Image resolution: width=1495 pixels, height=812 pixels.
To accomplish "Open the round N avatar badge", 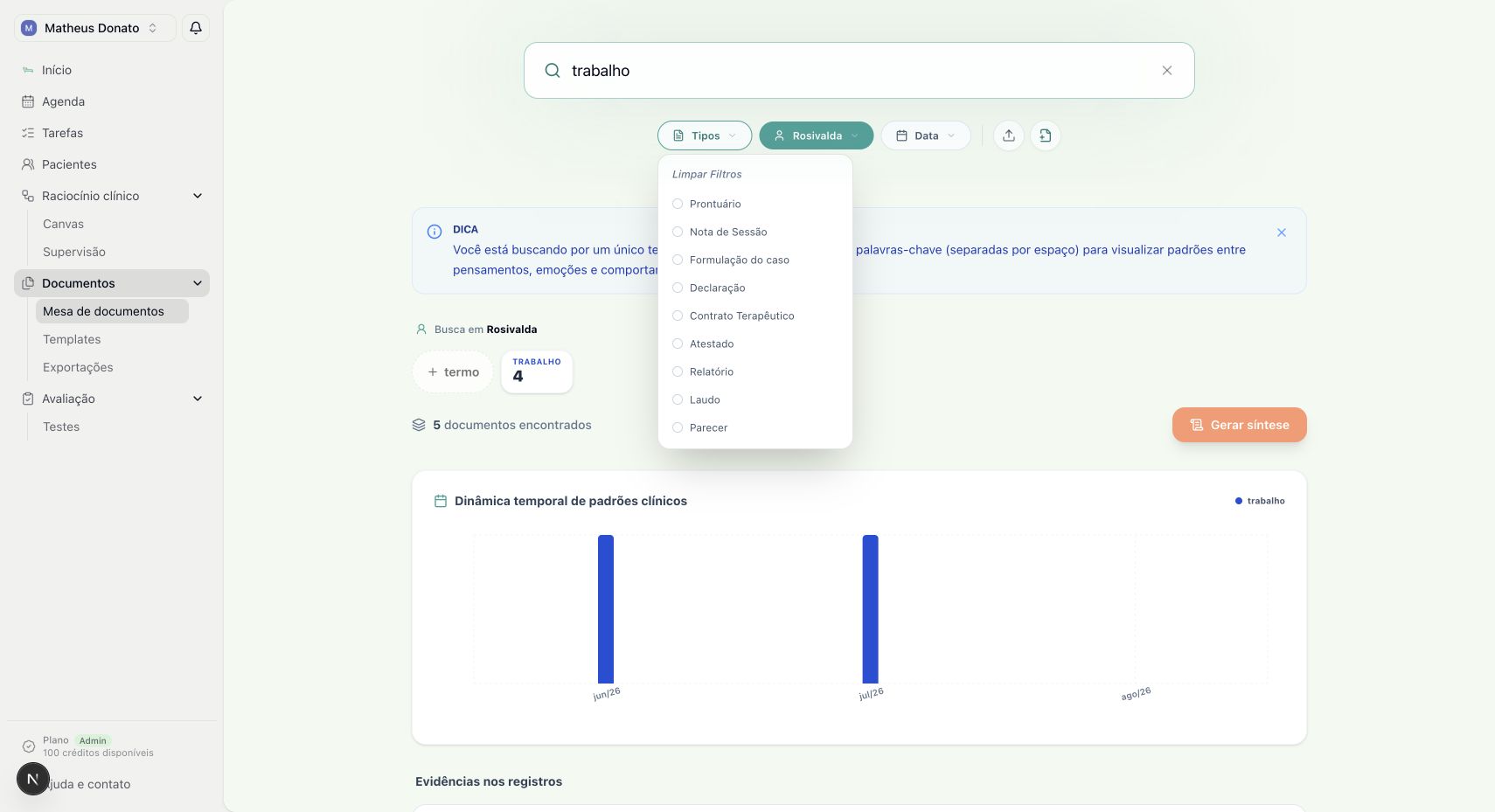I will (32, 779).
